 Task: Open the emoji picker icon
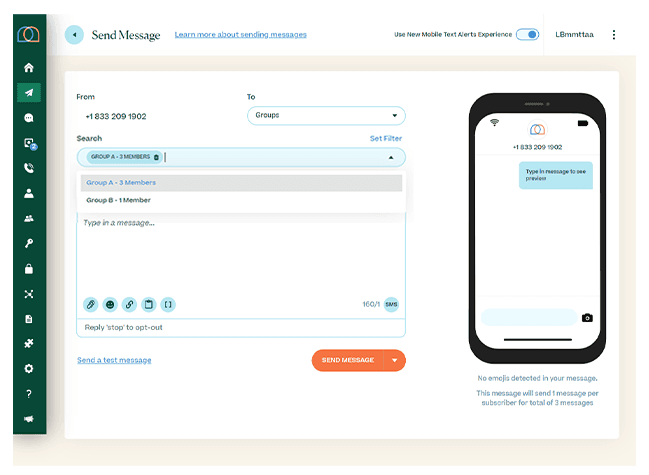110,304
